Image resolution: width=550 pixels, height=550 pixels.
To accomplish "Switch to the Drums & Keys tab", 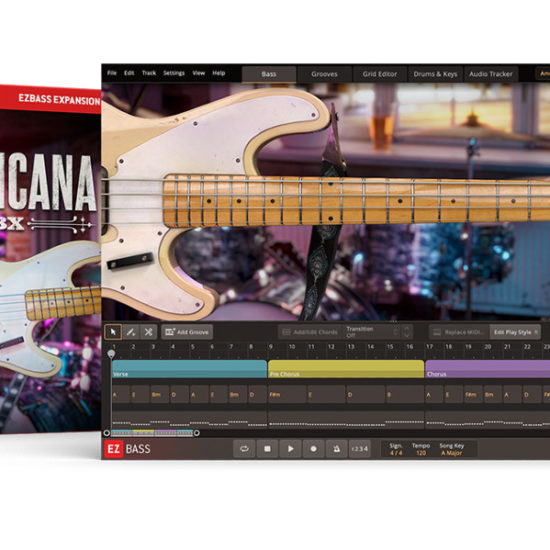I will click(435, 74).
